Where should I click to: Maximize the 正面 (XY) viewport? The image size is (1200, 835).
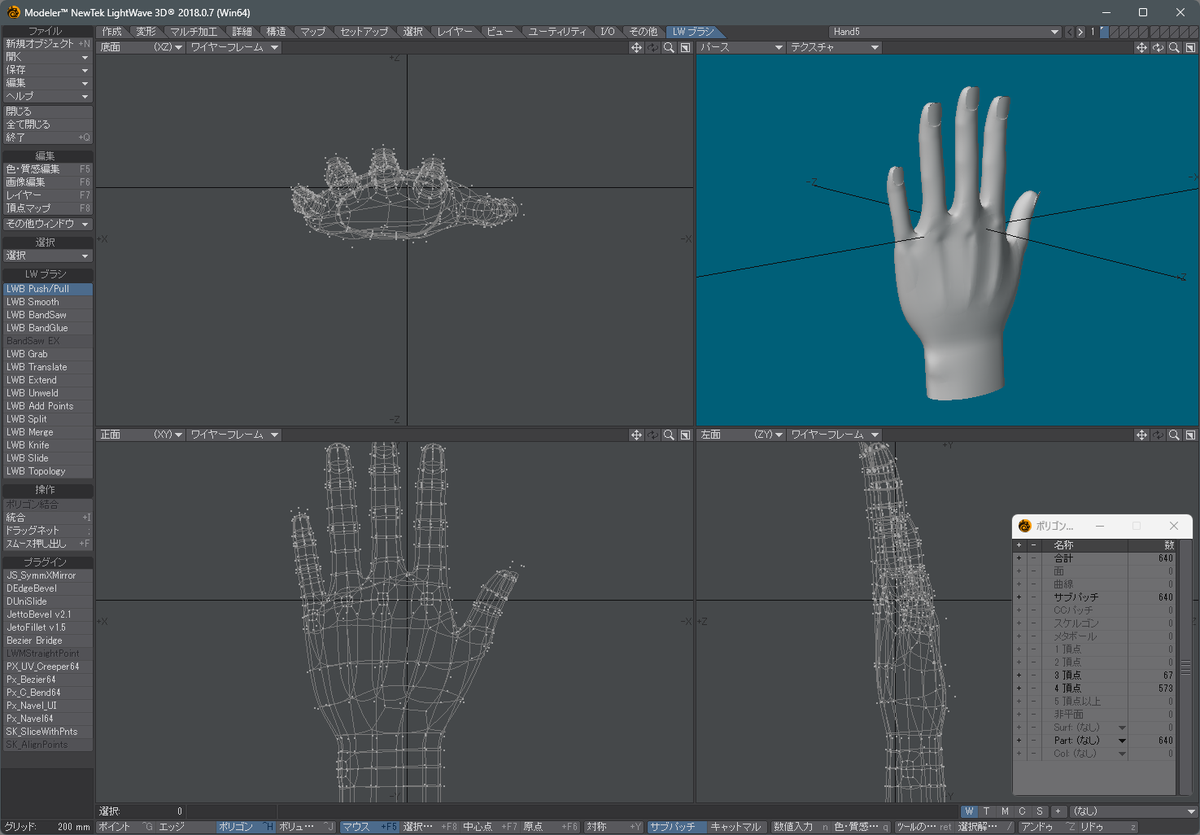pos(685,435)
